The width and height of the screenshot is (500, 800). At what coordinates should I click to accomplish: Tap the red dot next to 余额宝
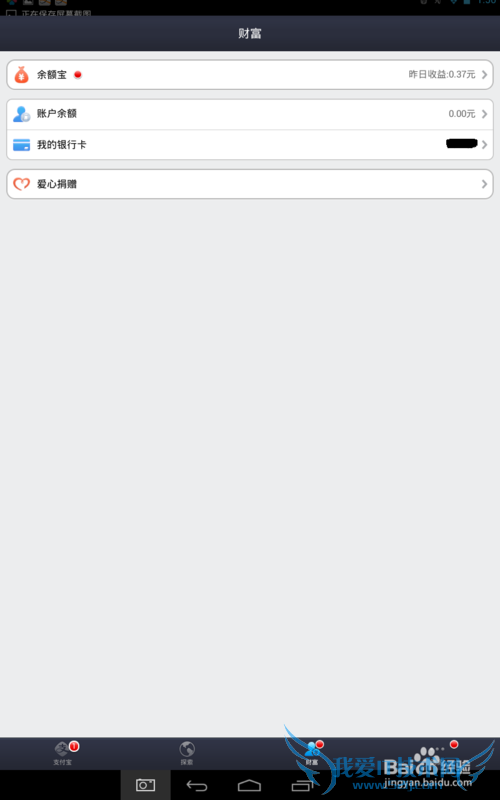point(78,74)
